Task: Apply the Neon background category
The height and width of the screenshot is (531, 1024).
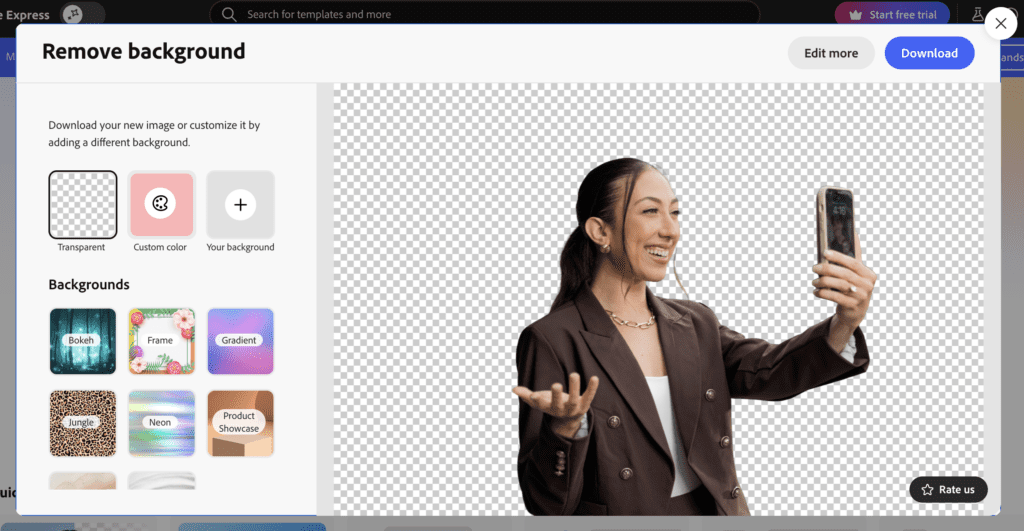Action: (x=160, y=423)
